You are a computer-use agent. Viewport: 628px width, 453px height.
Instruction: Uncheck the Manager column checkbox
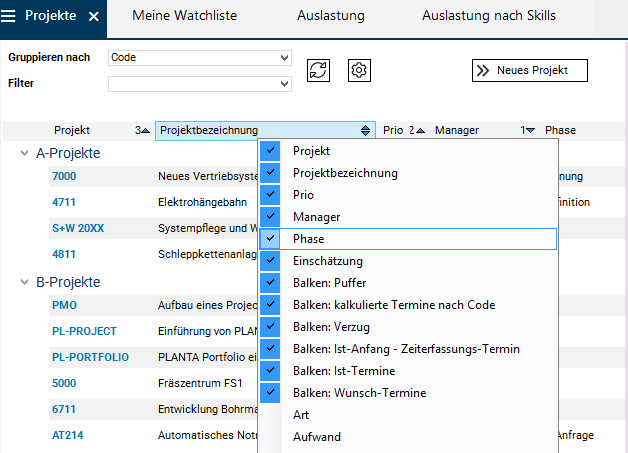270,217
